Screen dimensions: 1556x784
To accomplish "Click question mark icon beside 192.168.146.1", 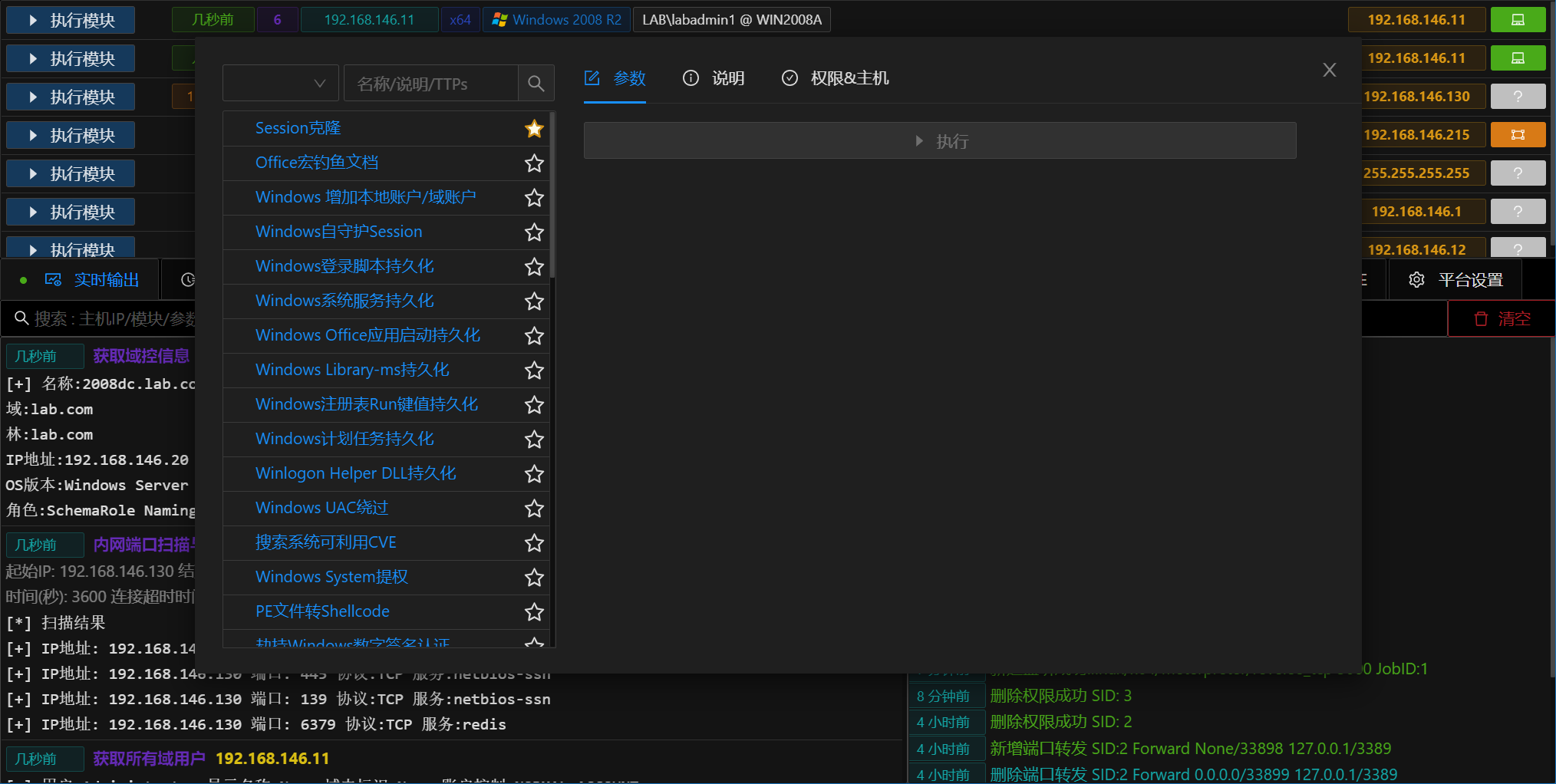I will point(1517,212).
